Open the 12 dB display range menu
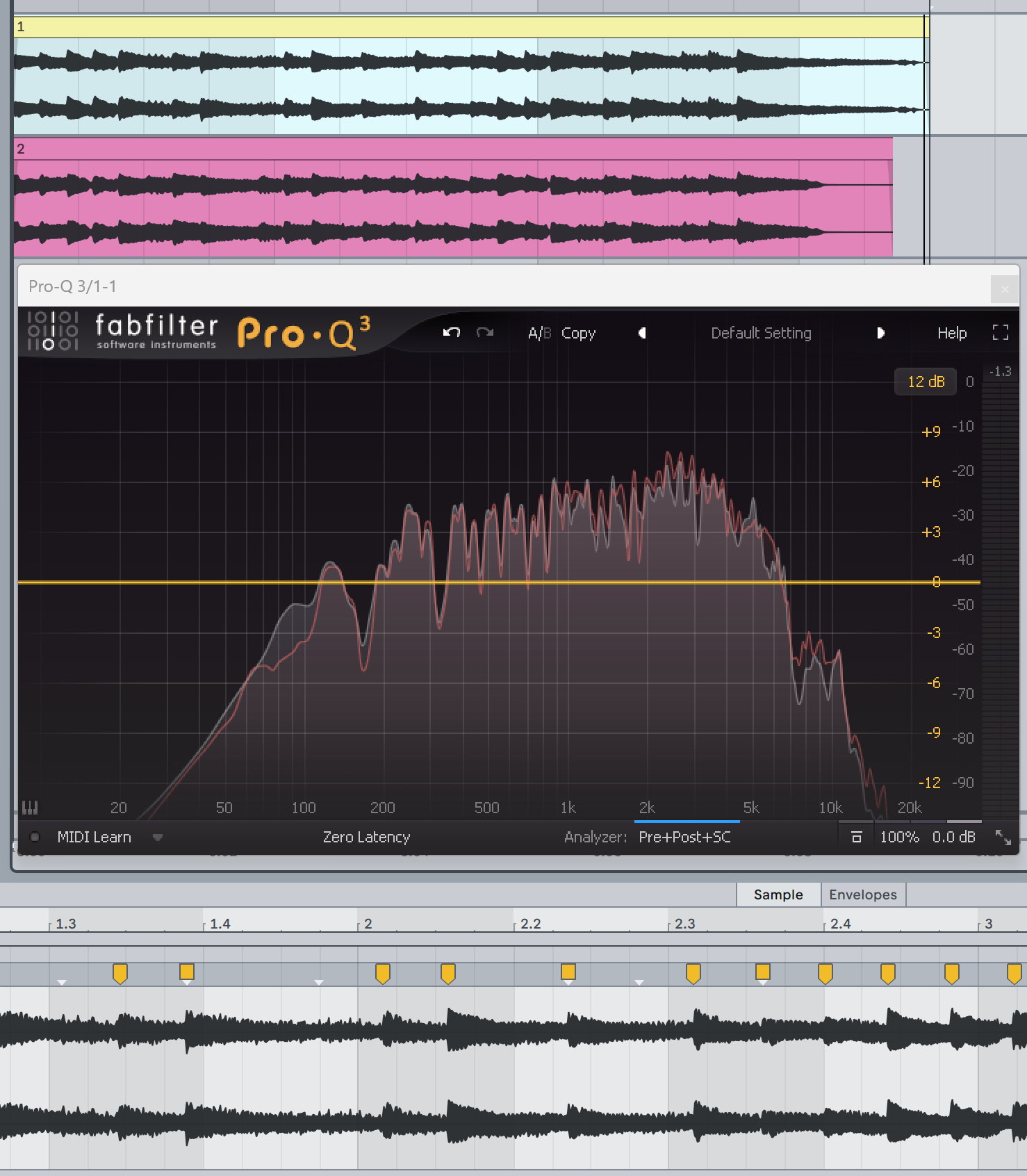The width and height of the screenshot is (1027, 1176). (x=926, y=382)
